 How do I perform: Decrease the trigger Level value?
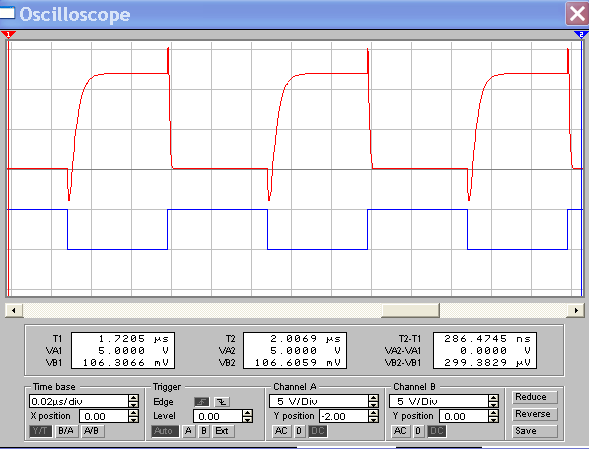248,419
